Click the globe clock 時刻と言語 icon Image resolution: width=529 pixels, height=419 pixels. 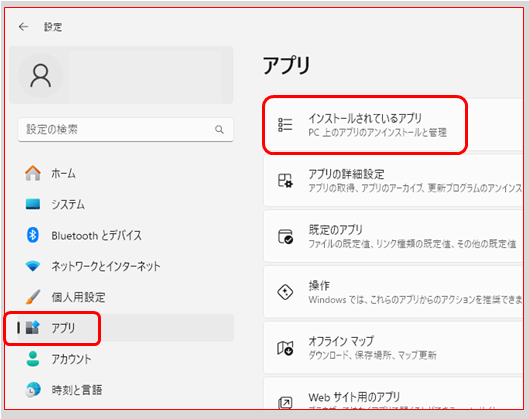point(33,390)
